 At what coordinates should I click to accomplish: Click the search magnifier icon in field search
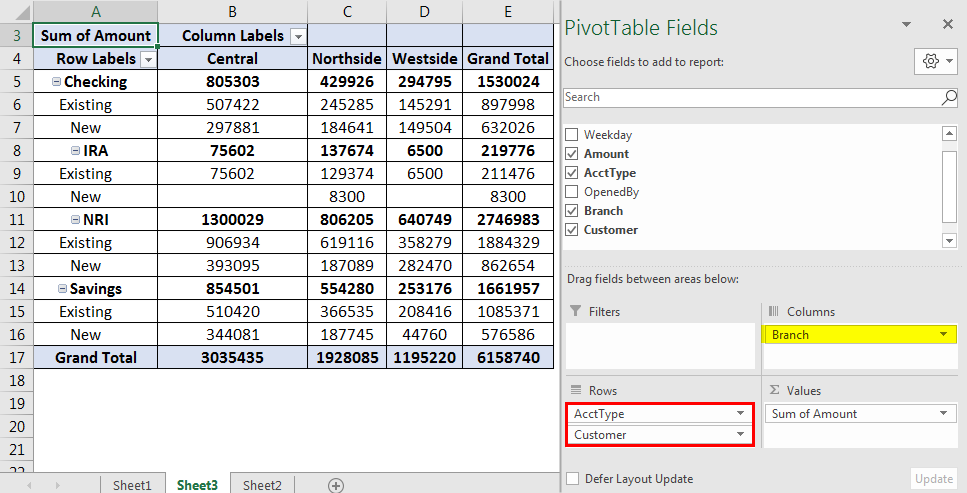(x=949, y=98)
